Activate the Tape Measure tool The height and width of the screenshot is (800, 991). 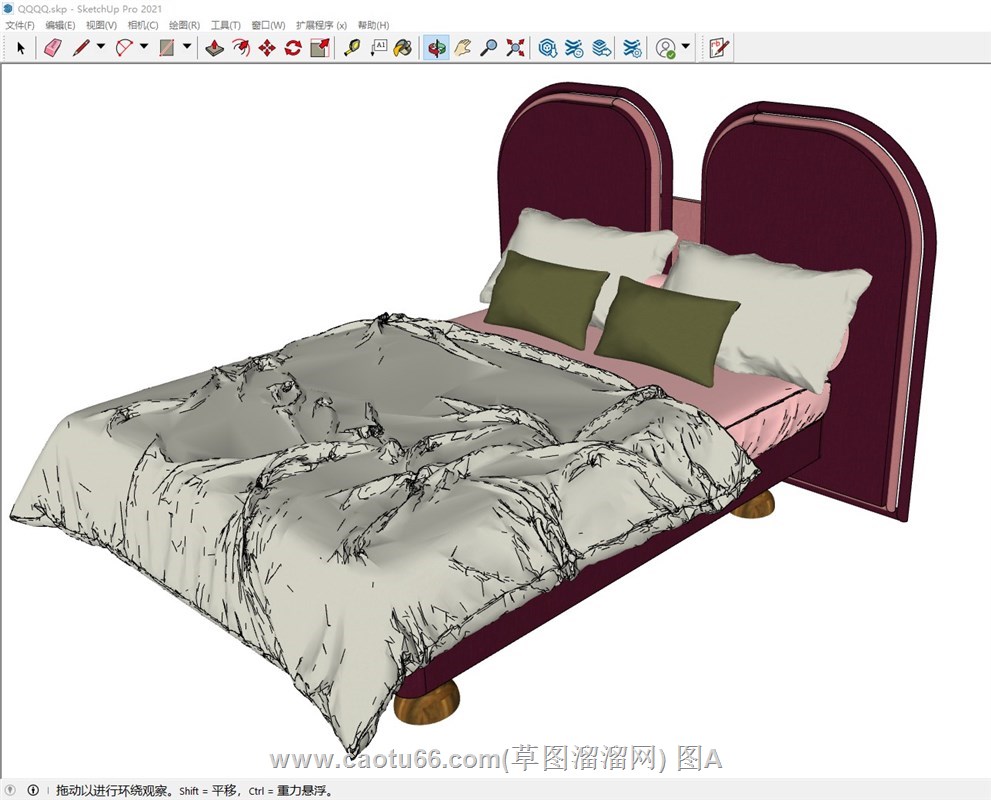[352, 47]
